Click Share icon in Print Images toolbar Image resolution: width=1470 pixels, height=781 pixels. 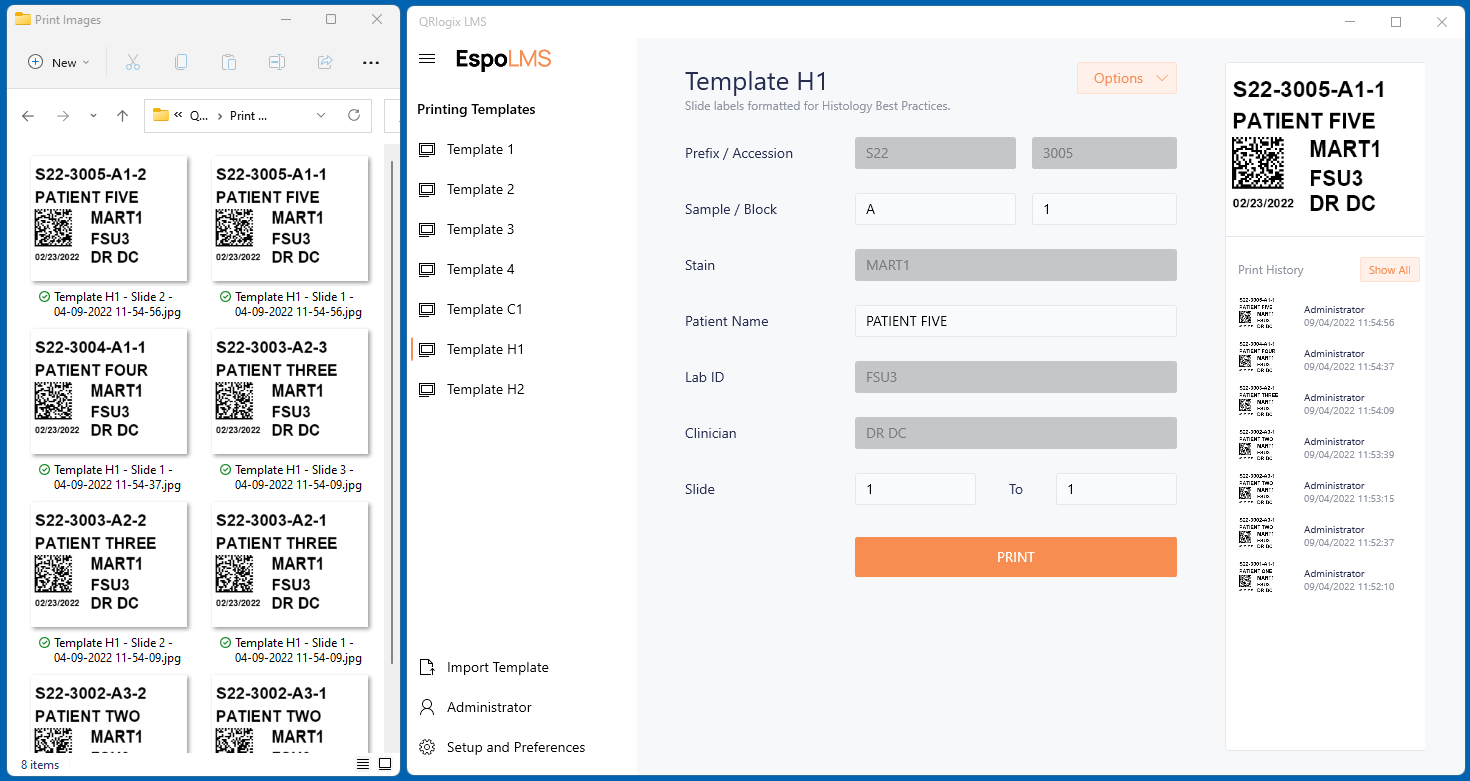point(325,62)
